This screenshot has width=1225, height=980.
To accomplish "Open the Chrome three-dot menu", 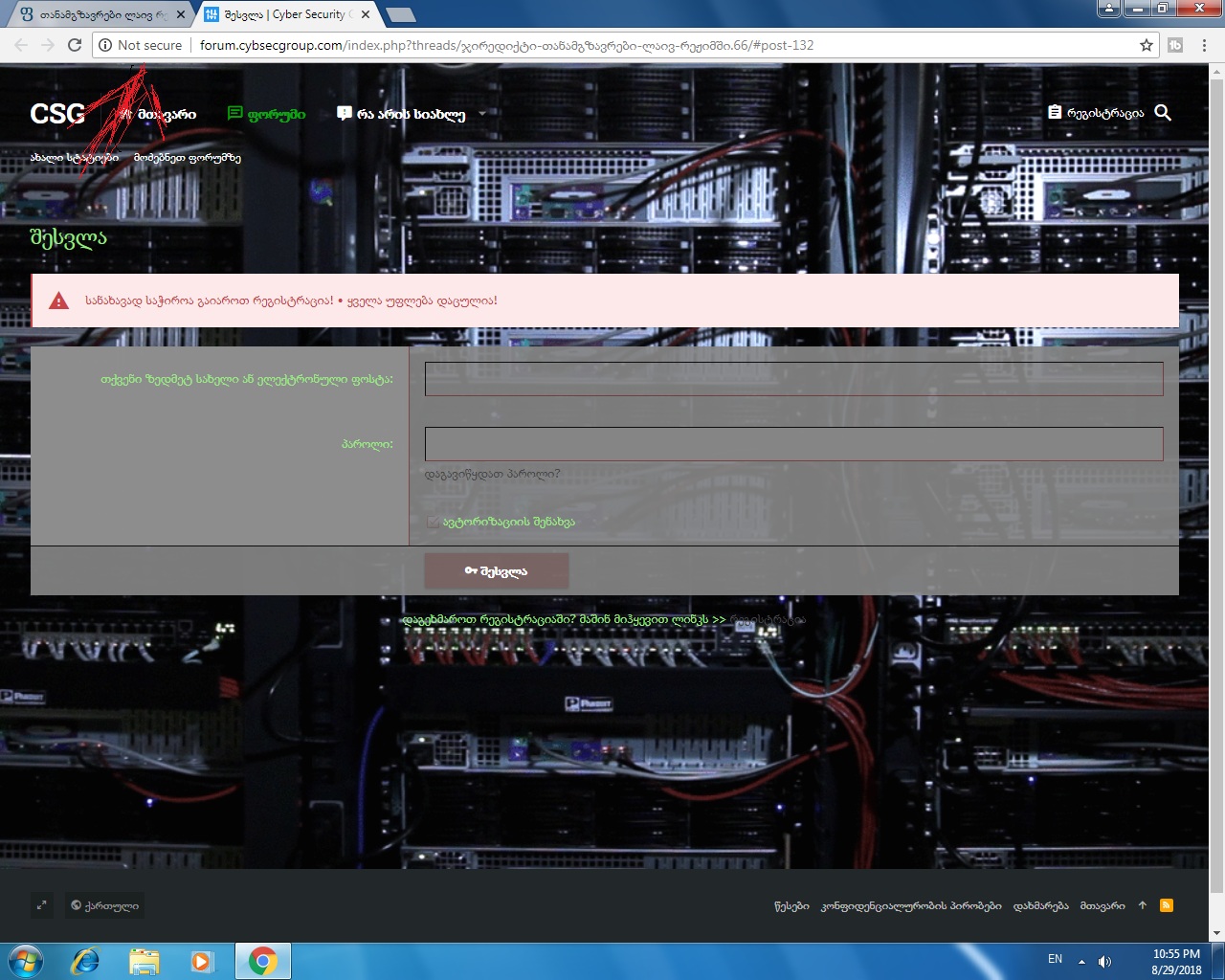I will point(1205,45).
